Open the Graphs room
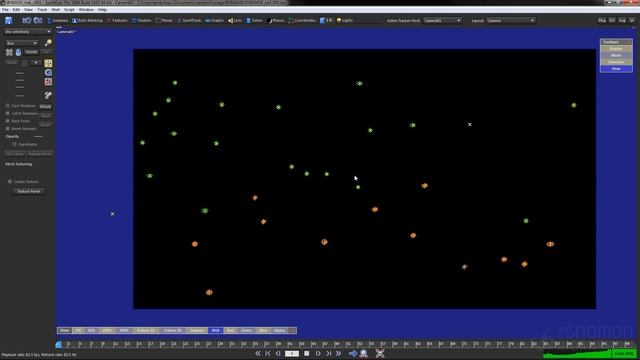The width and height of the screenshot is (640, 360). pyautogui.click(x=214, y=20)
